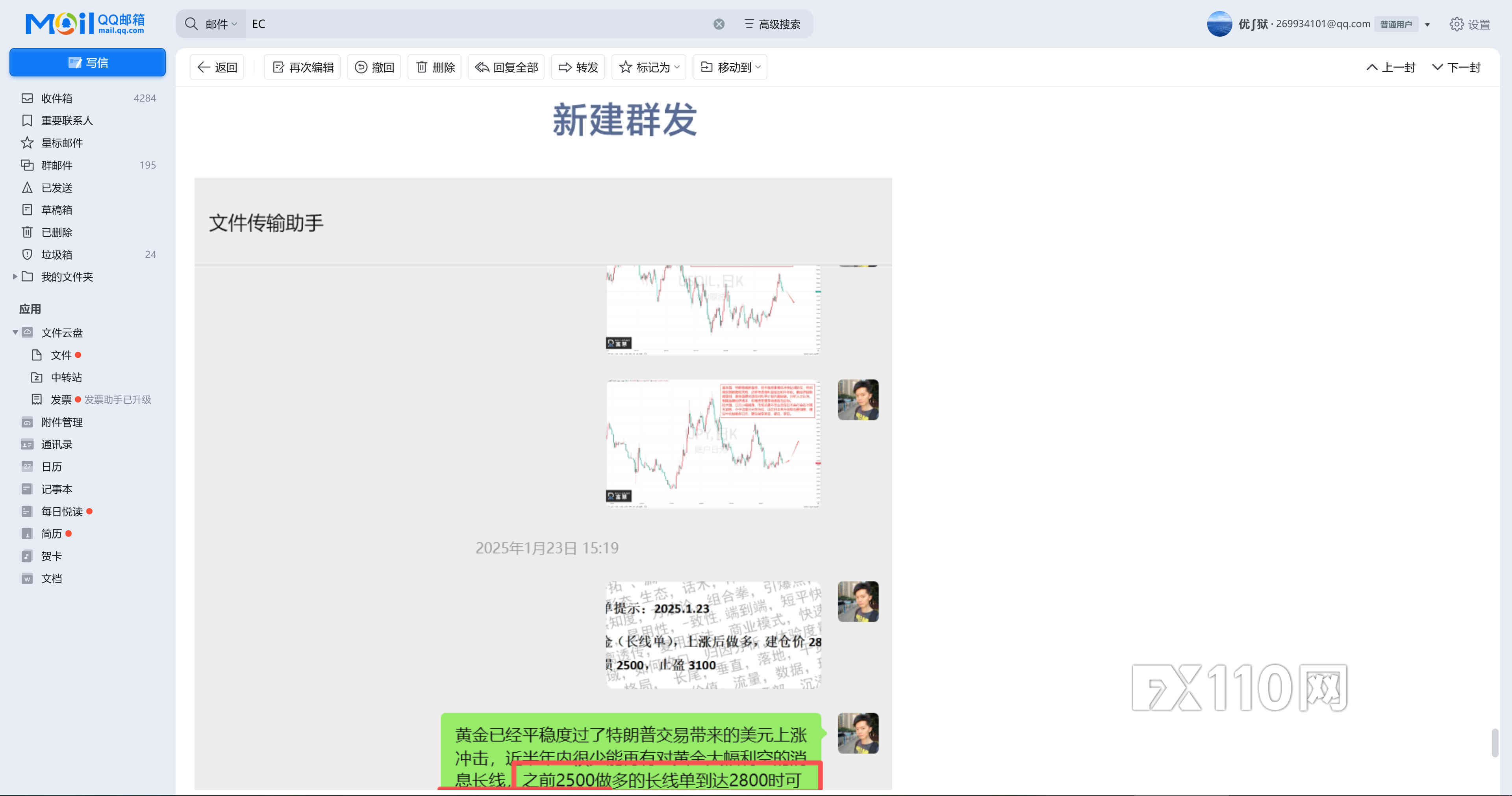Open the 移动到 dropdown
The image size is (1512, 796).
coord(730,67)
